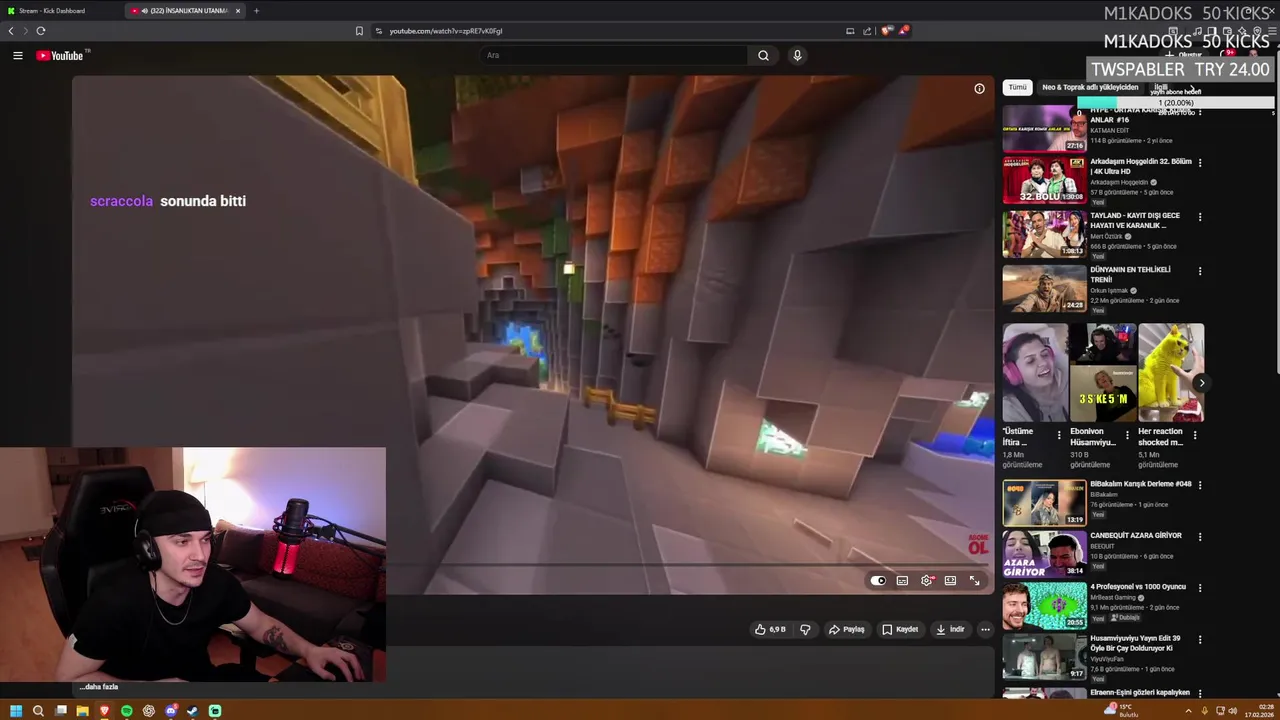Open Spotify from the taskbar
This screenshot has width=1280, height=720.
127,711
